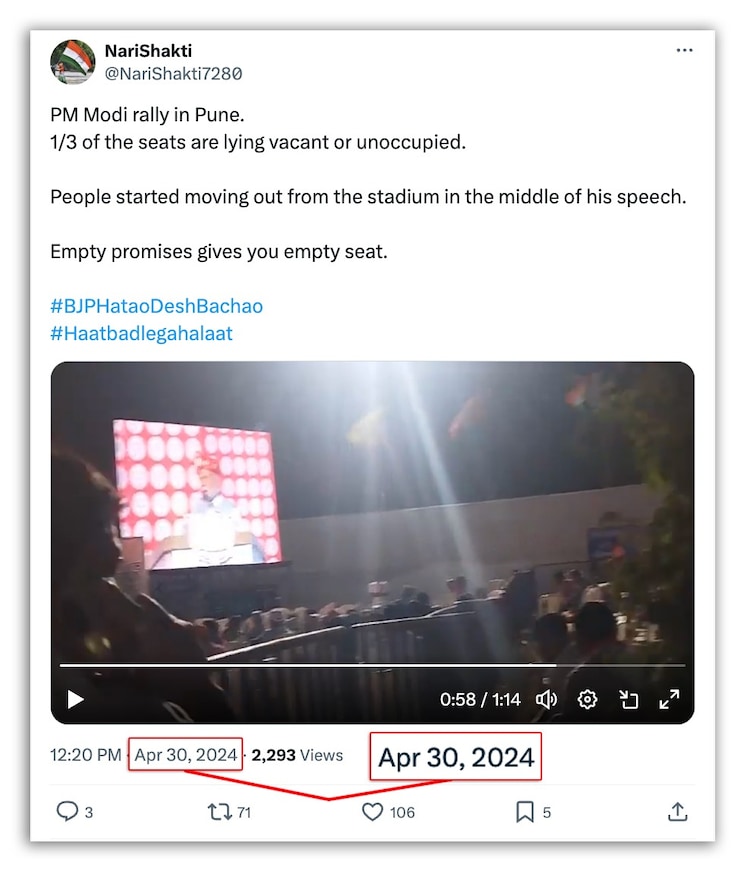Image resolution: width=750 pixels, height=874 pixels.
Task: Play the rally video
Action: [x=76, y=699]
